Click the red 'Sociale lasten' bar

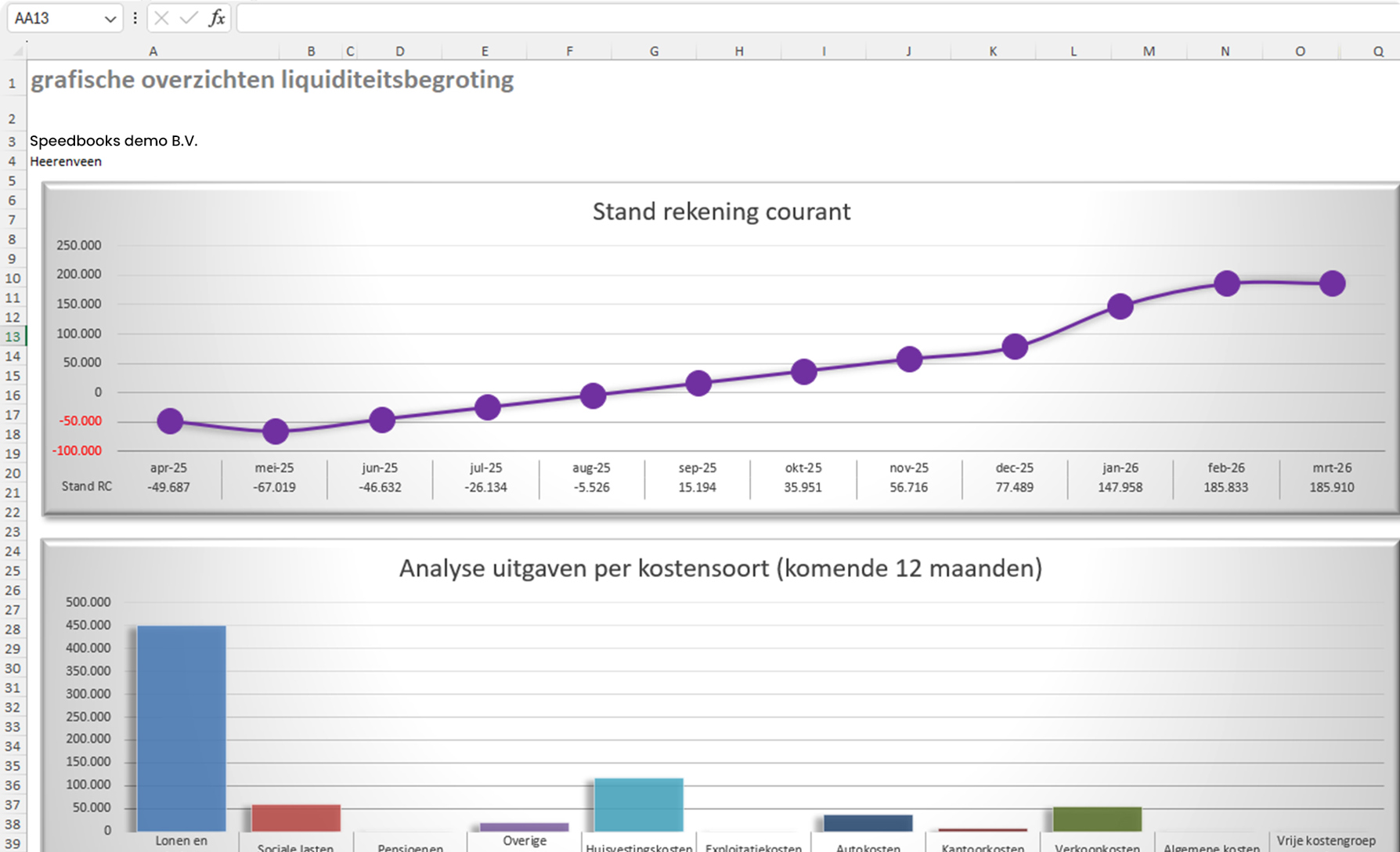[x=296, y=818]
